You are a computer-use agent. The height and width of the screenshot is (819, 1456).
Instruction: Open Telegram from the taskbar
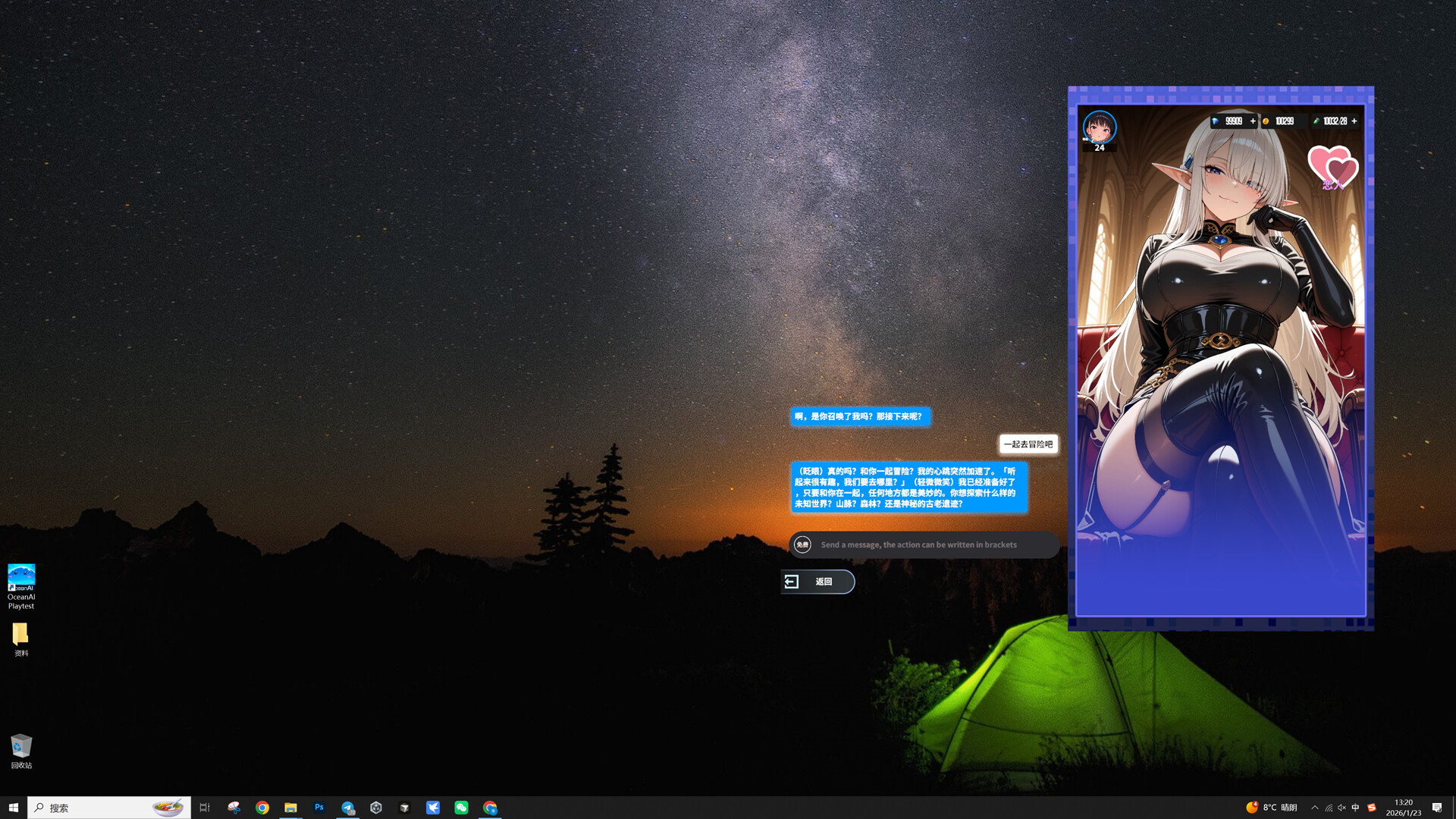347,808
